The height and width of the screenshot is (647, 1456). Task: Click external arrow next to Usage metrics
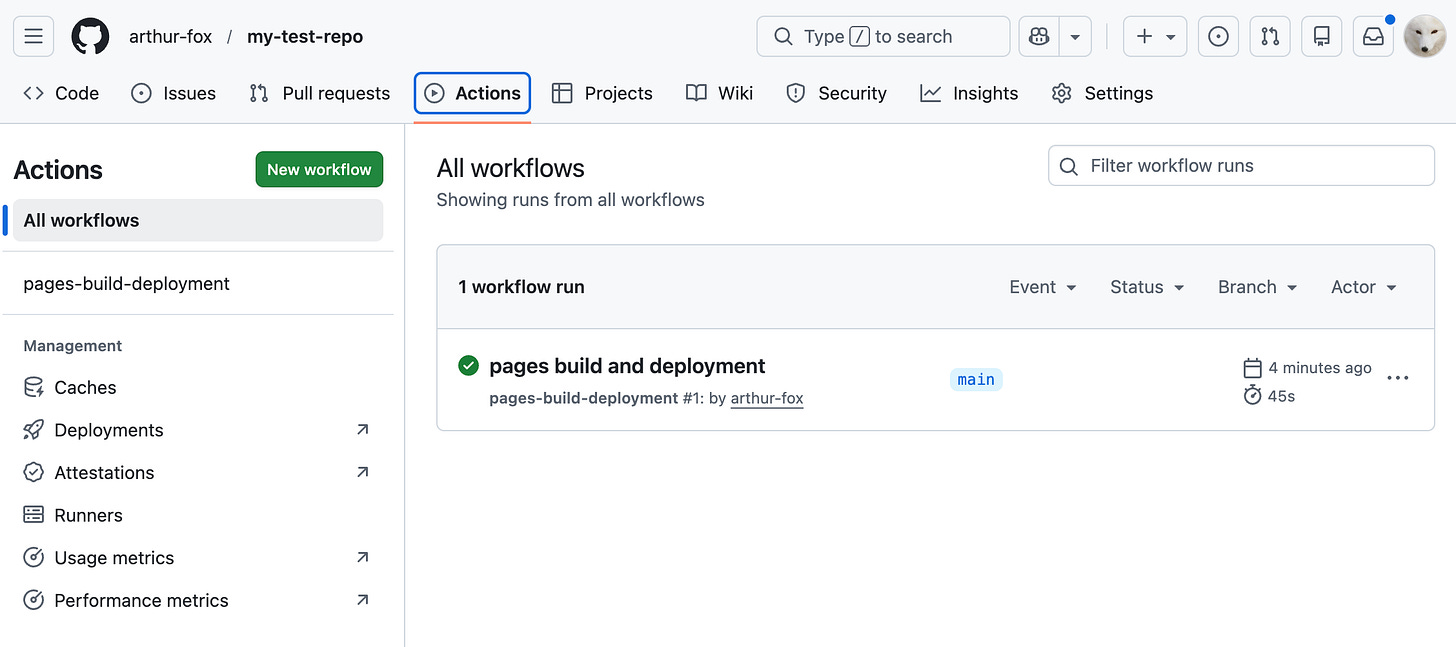(x=362, y=557)
